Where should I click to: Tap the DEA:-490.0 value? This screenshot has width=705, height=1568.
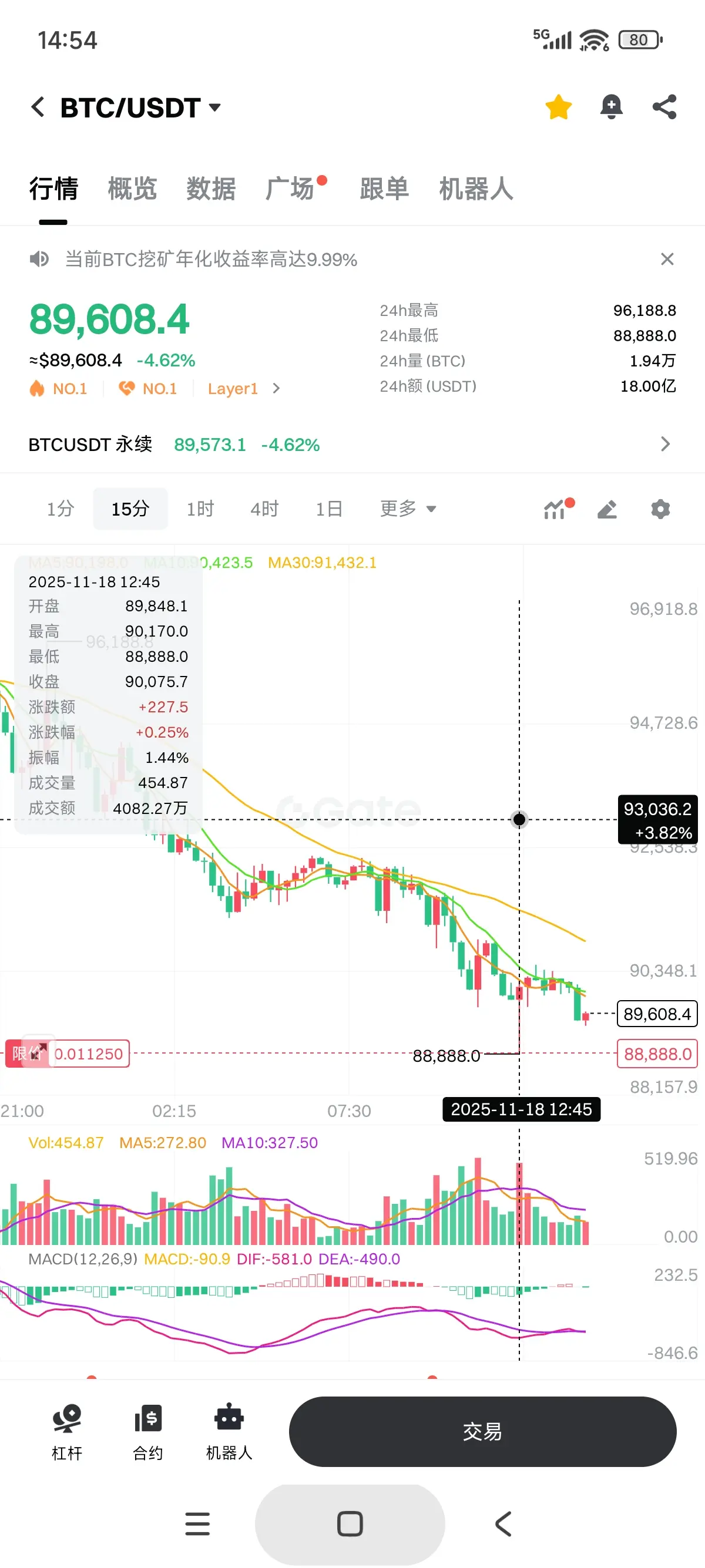coord(359,1259)
